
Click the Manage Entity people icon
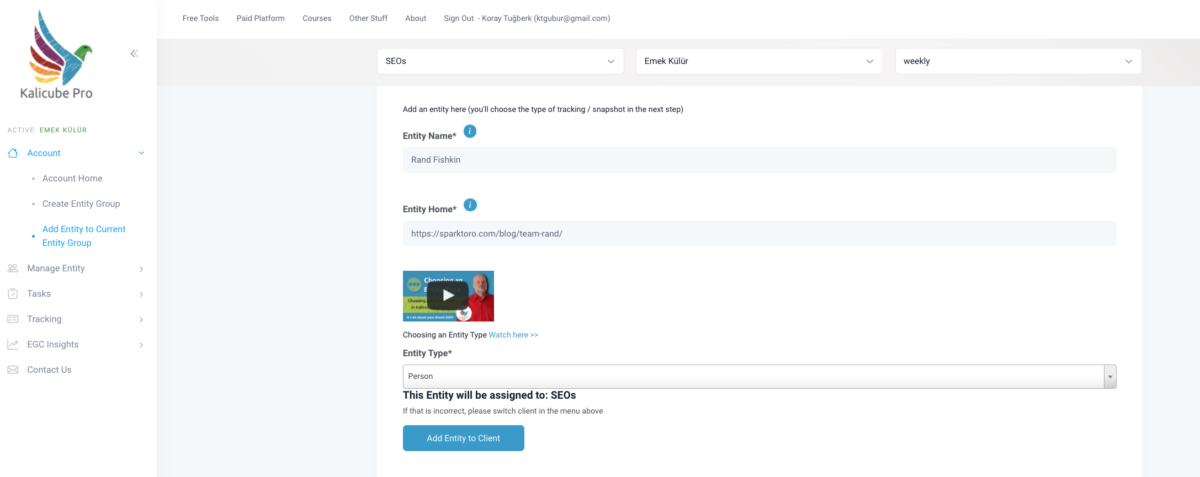13,268
